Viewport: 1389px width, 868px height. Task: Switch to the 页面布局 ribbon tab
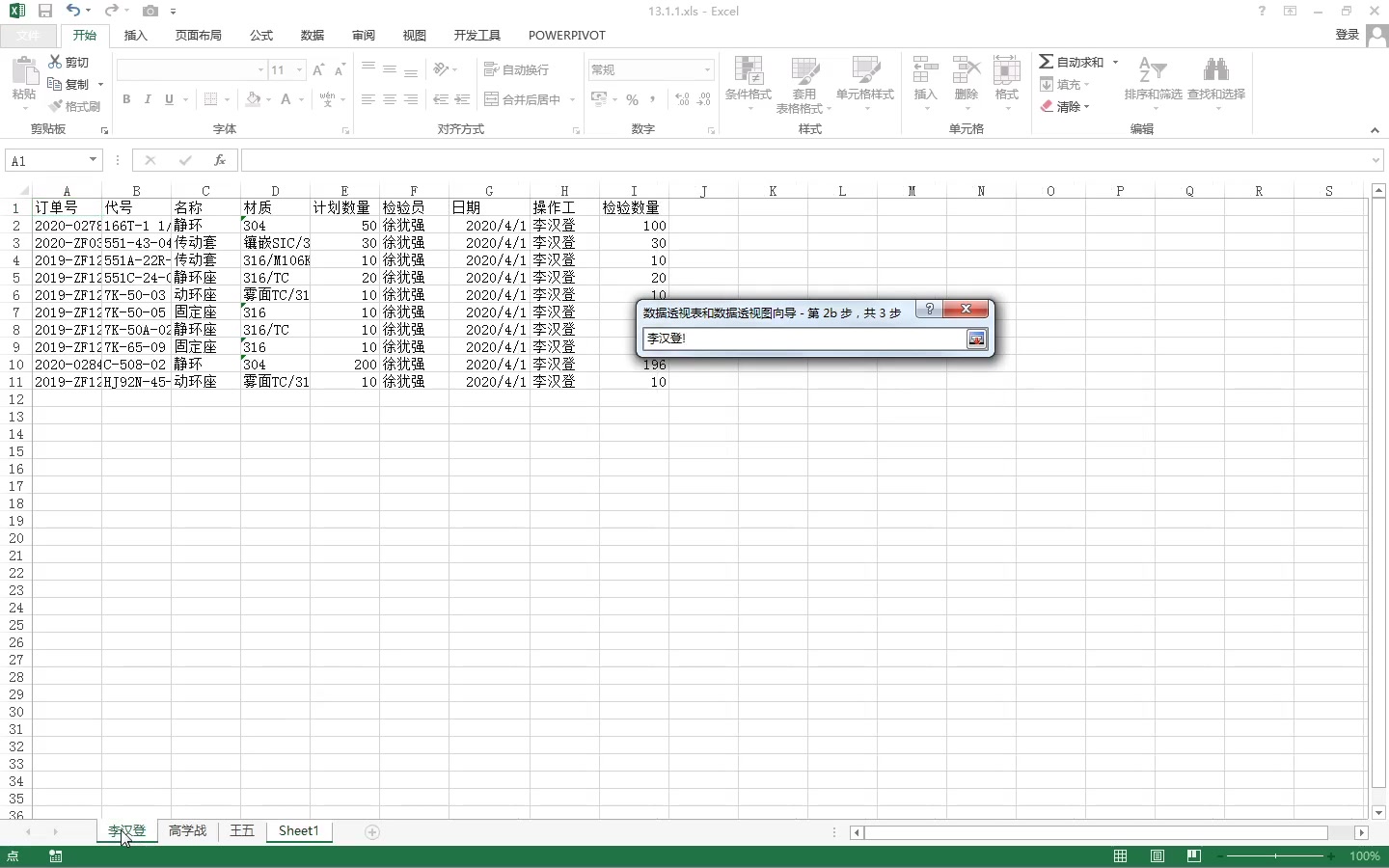point(199,35)
